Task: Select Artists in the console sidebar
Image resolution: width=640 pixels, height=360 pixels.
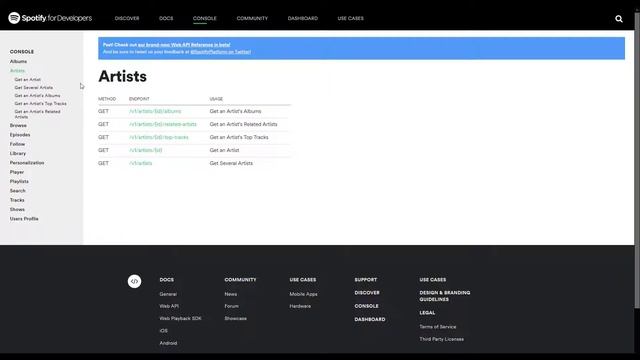Action: pyautogui.click(x=17, y=71)
